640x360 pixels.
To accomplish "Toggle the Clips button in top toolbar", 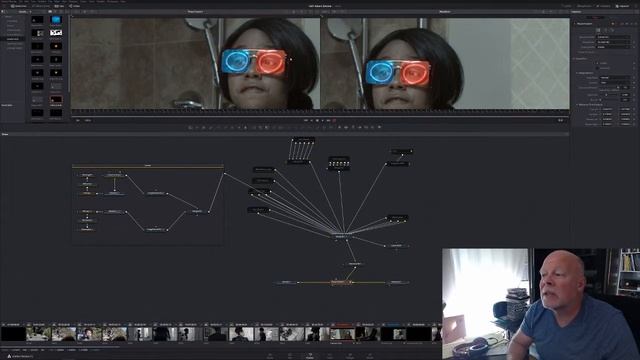I will (59, 6).
